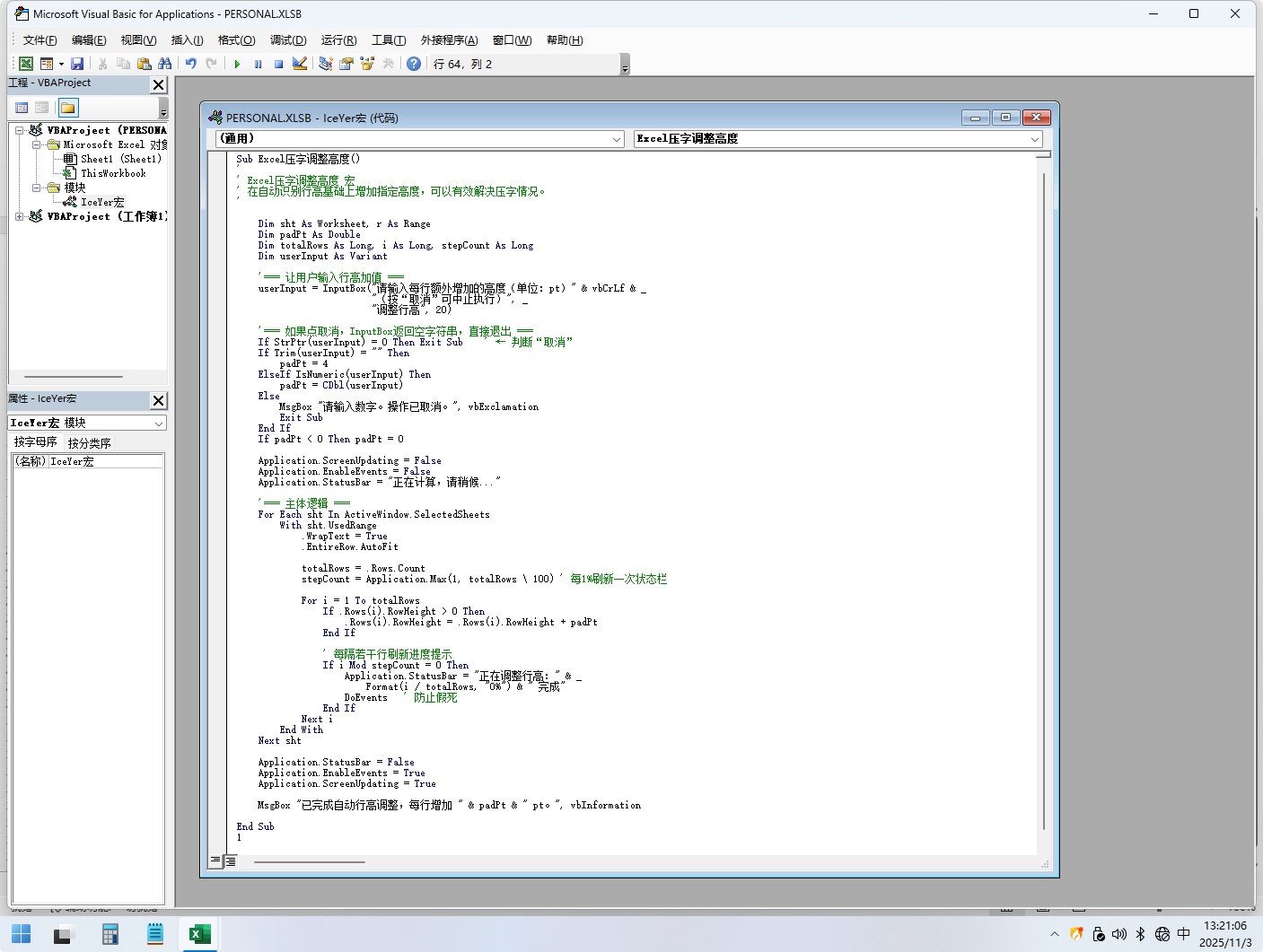Select Sheet1 (Sheet1) in project tree

coord(121,159)
